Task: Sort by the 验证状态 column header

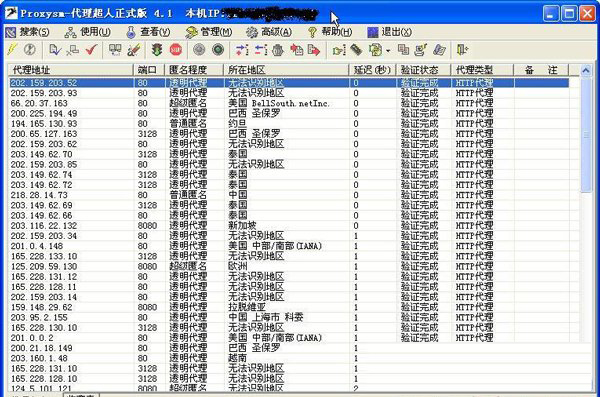Action: pyautogui.click(x=424, y=70)
